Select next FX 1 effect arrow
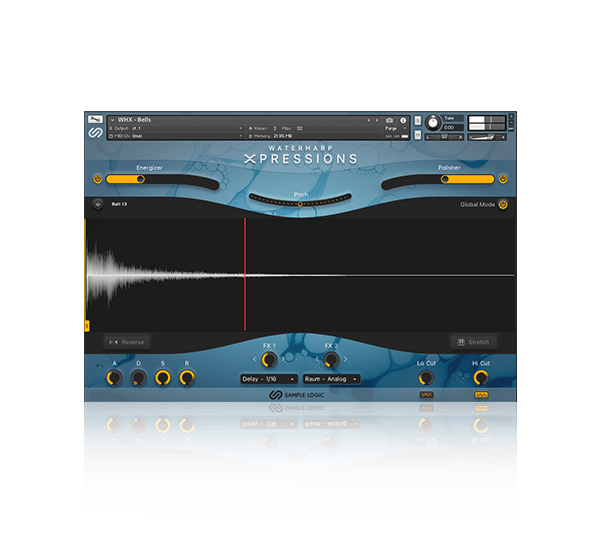 tap(284, 359)
